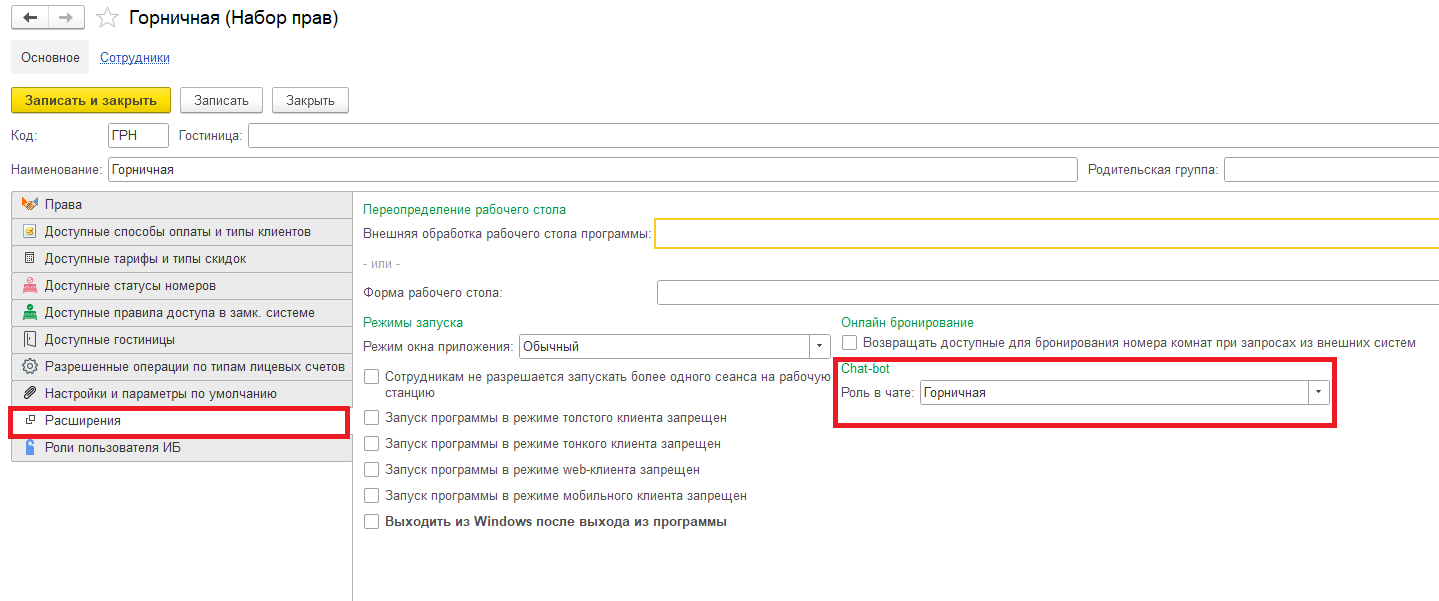Open the Права section
1439x601 pixels.
[x=181, y=204]
